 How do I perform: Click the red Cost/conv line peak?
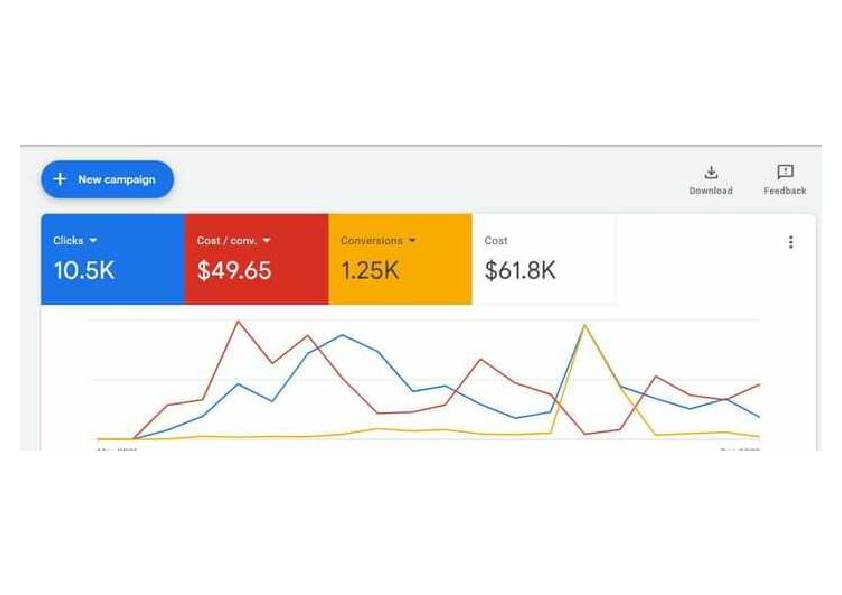tap(238, 323)
